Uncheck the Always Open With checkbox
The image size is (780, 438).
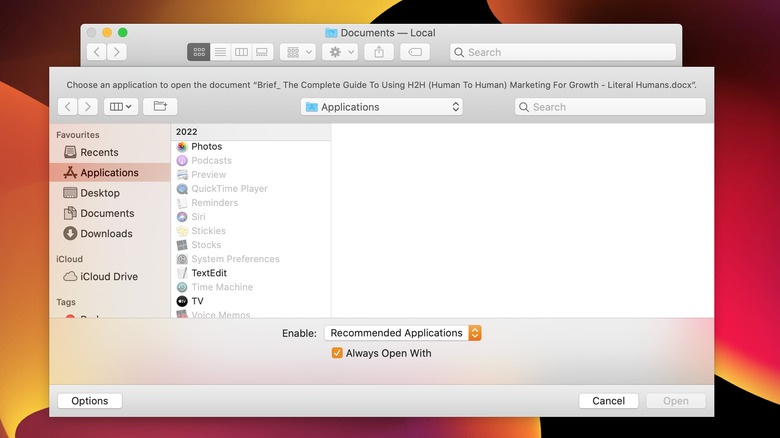(x=337, y=353)
